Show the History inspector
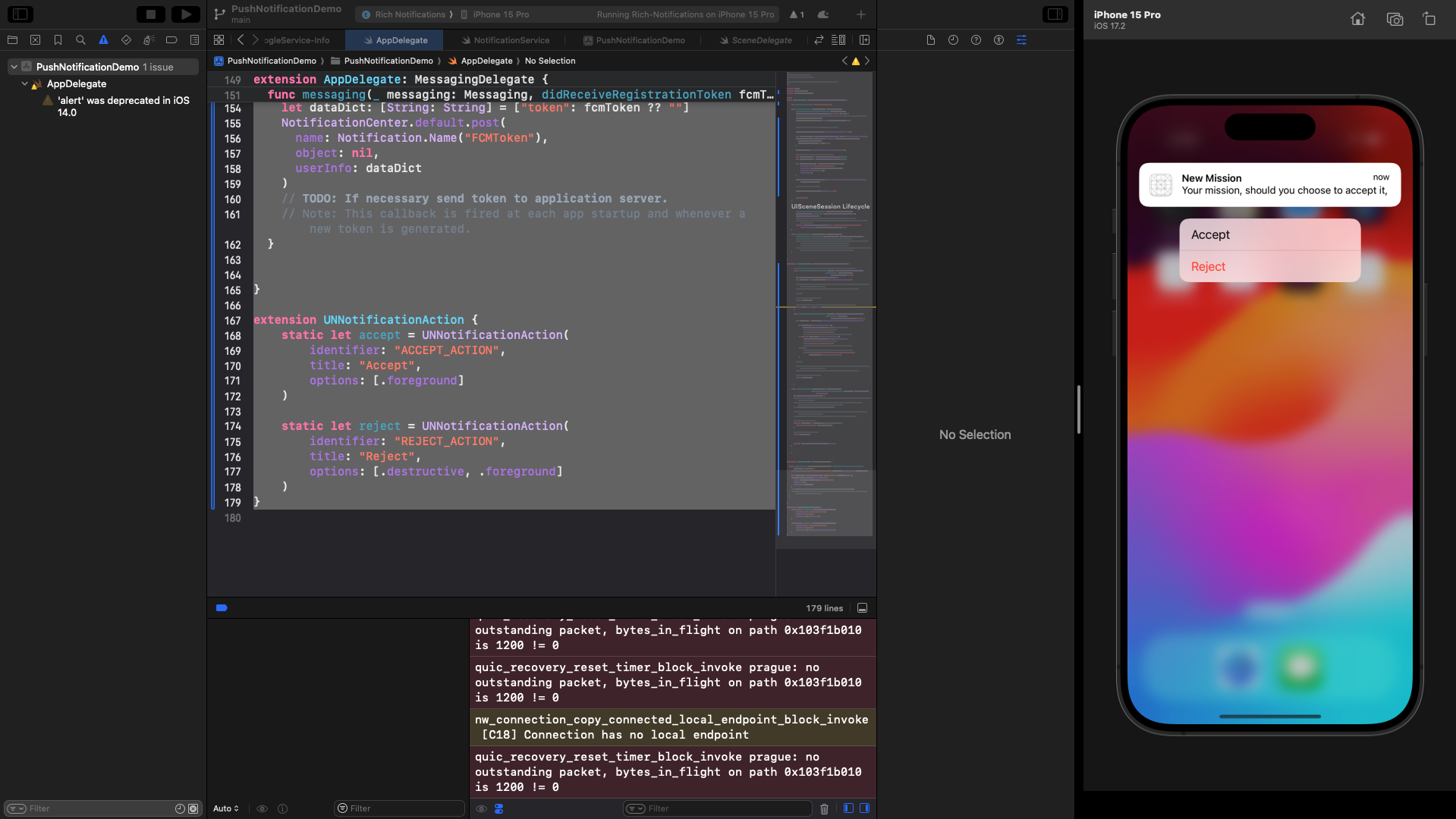Viewport: 1456px width, 819px height. coord(953,40)
